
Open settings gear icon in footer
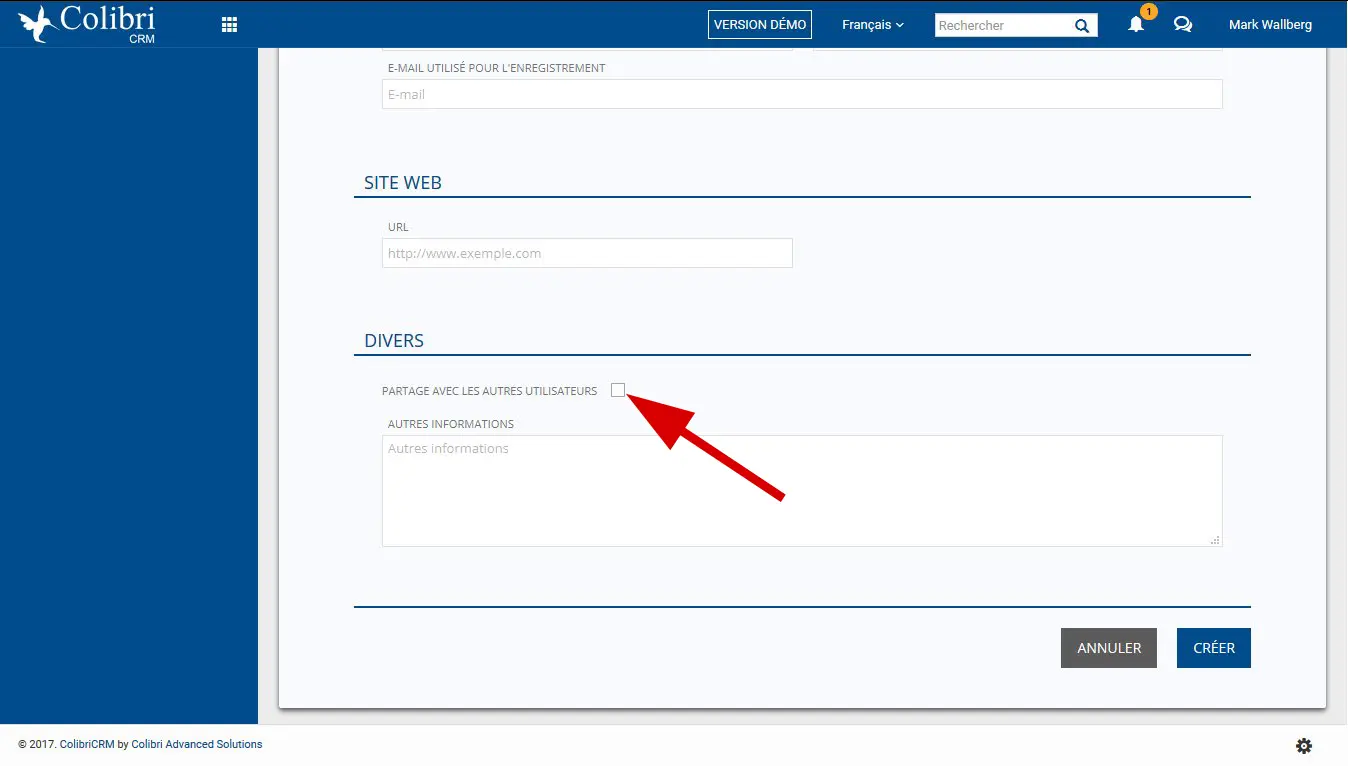pos(1304,746)
